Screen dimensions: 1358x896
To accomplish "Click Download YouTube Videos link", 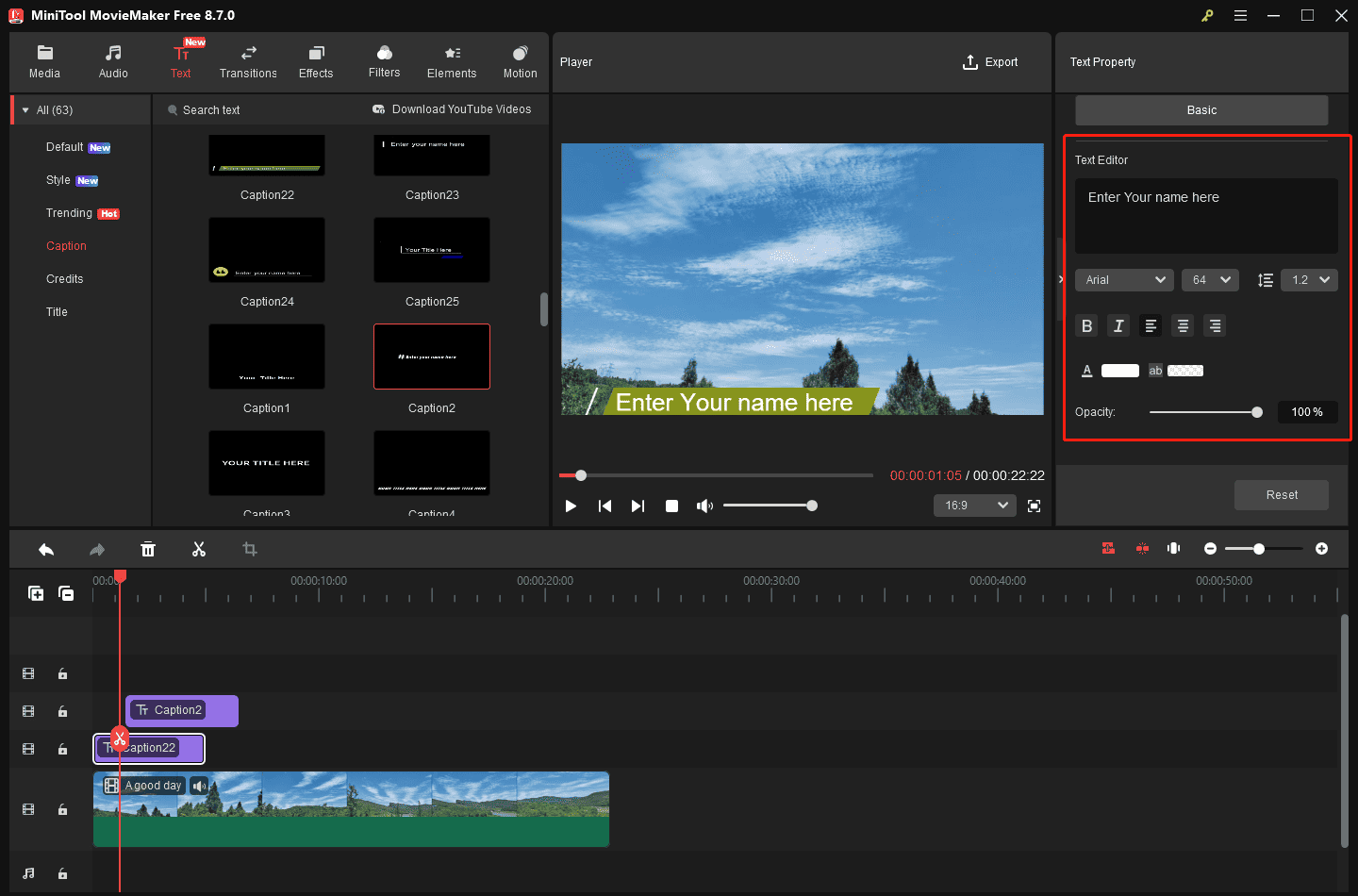I will tap(452, 109).
